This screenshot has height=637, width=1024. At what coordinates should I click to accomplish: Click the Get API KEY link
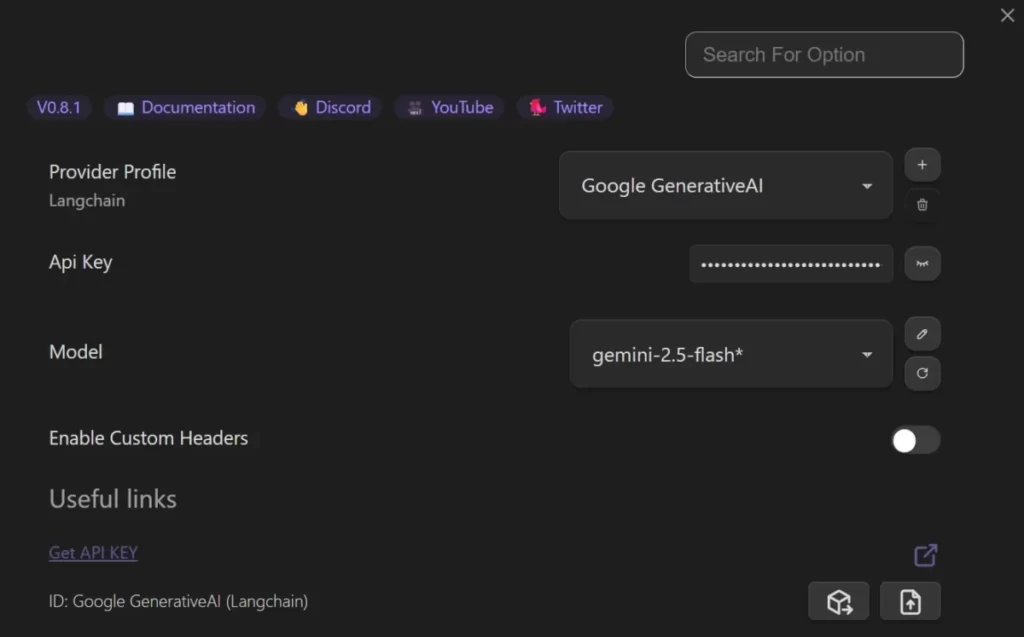[x=92, y=552]
